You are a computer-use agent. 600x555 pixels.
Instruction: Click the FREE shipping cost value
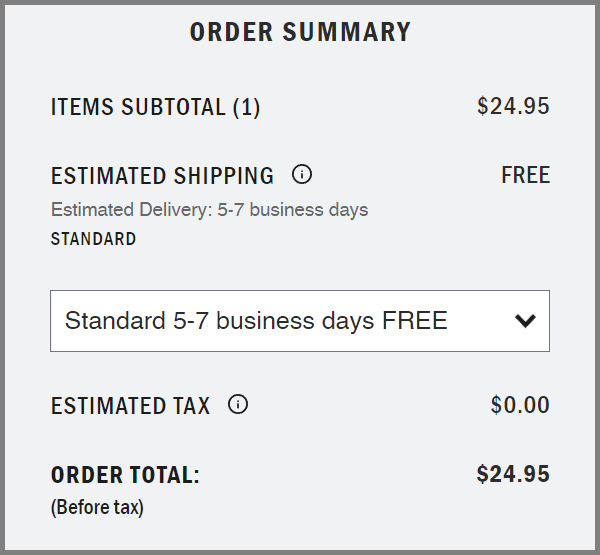pos(525,176)
